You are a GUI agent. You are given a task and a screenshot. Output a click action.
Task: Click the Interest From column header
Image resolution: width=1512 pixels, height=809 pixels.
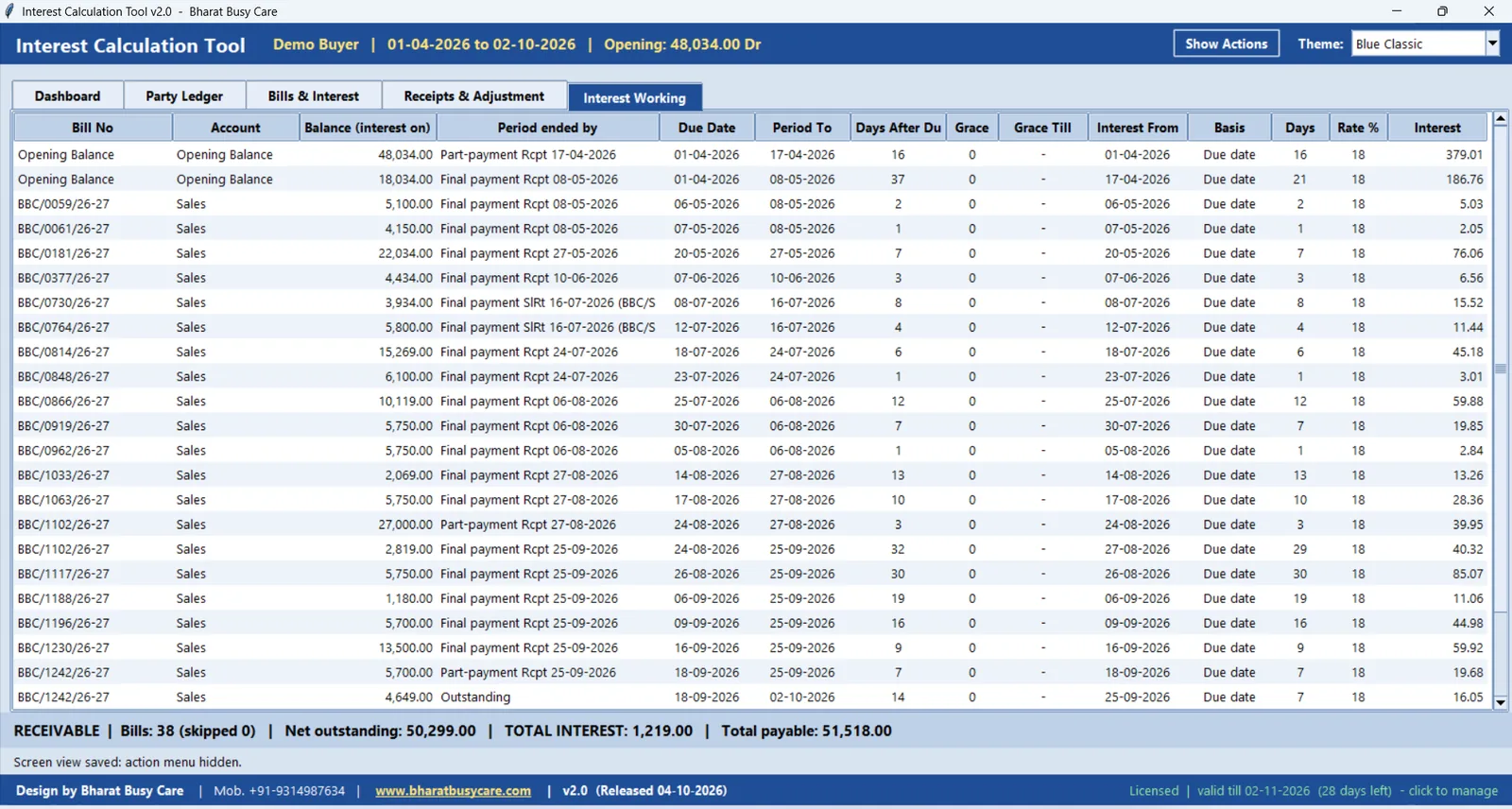[1137, 128]
